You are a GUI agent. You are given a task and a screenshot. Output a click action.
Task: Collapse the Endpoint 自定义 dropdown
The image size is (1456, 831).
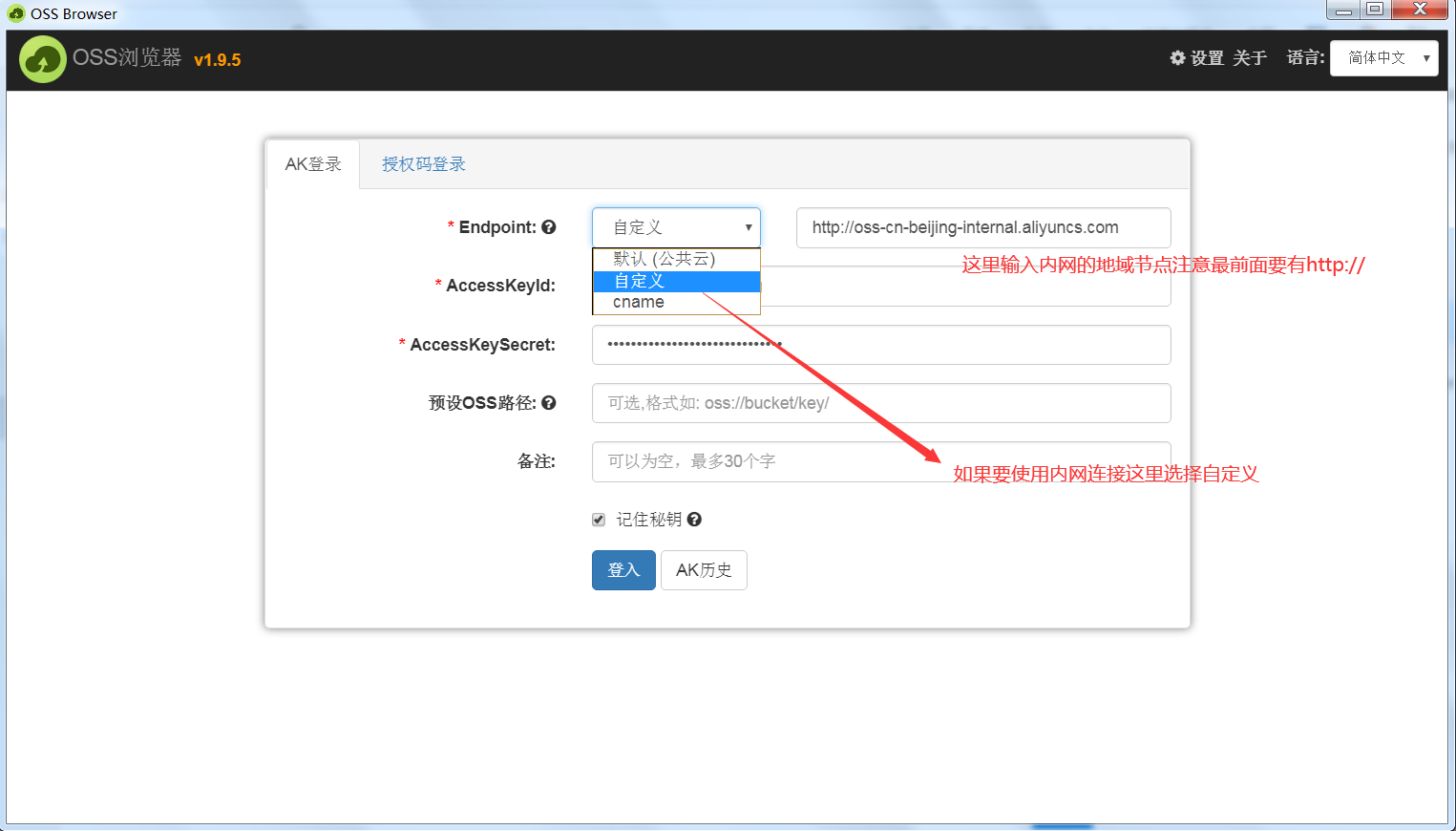click(x=676, y=227)
